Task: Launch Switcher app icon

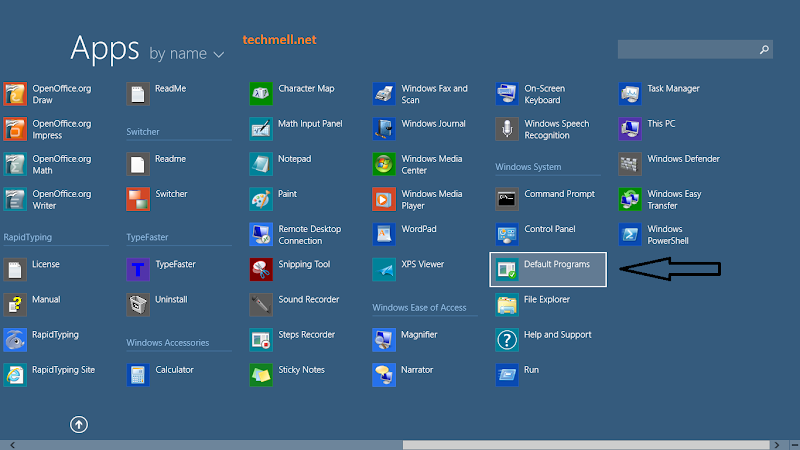Action: [x=138, y=199]
